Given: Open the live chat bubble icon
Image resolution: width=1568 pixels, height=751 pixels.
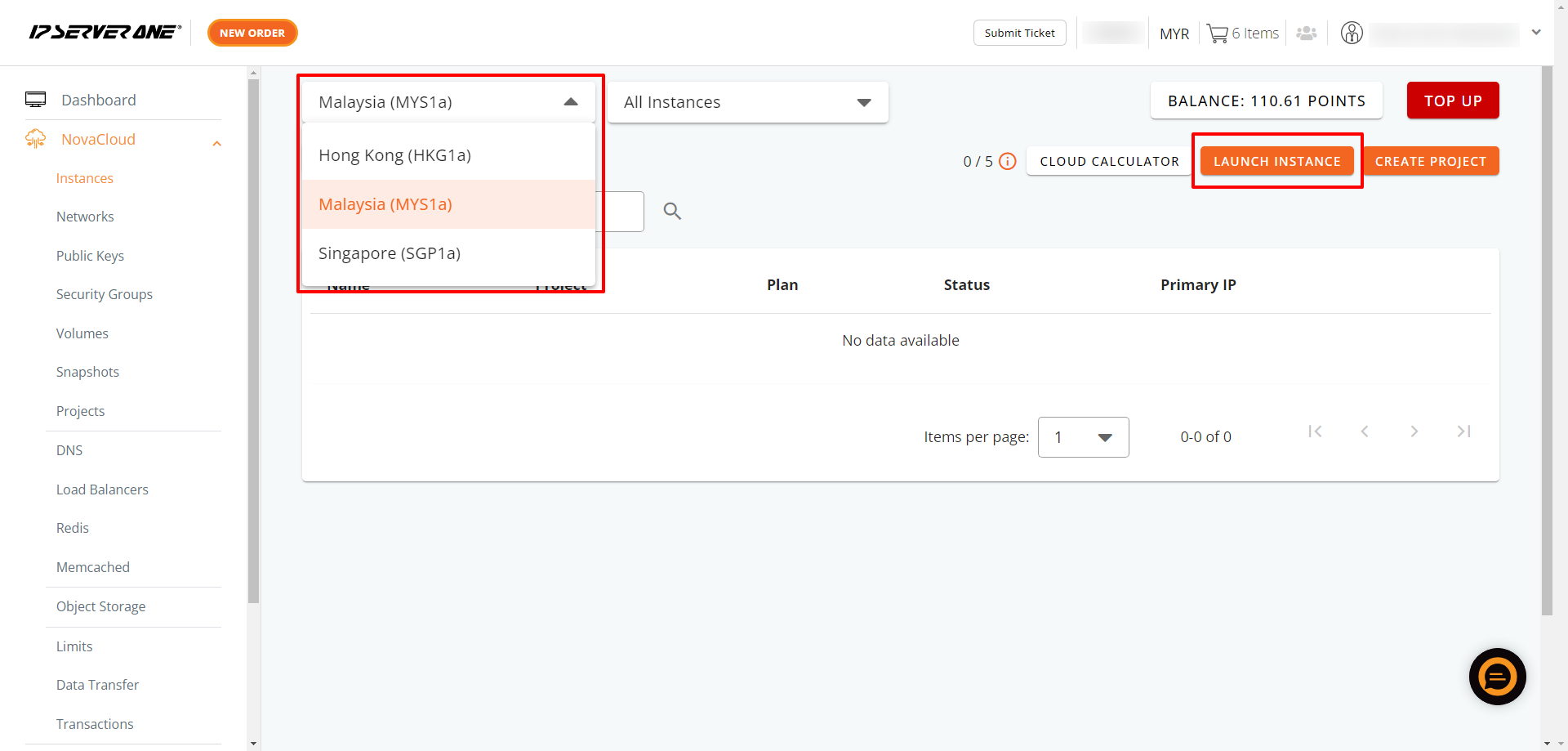Looking at the screenshot, I should (x=1497, y=677).
